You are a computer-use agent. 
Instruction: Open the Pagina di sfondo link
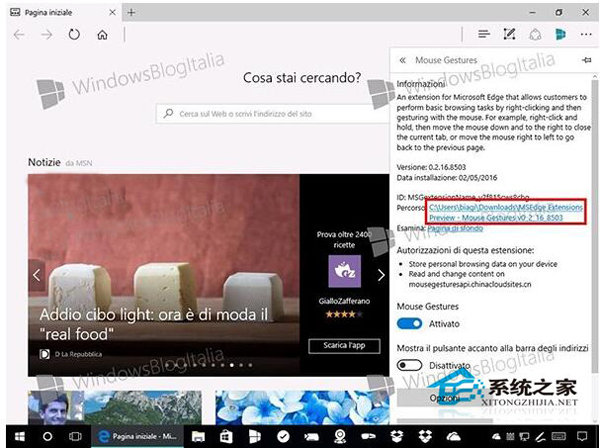[x=455, y=228]
